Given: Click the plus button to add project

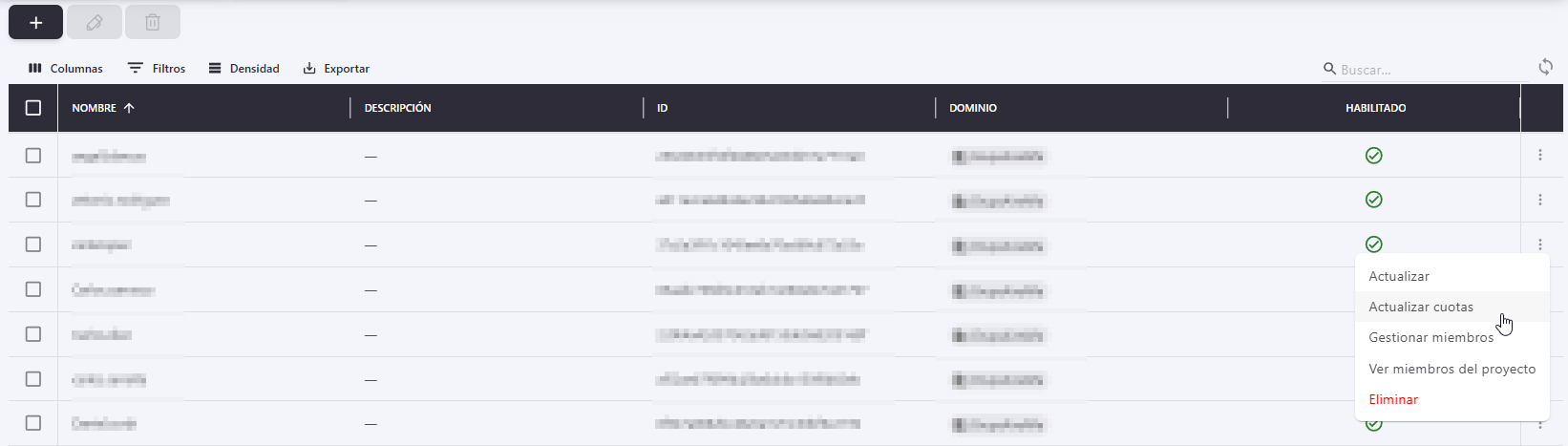Looking at the screenshot, I should pos(35,22).
